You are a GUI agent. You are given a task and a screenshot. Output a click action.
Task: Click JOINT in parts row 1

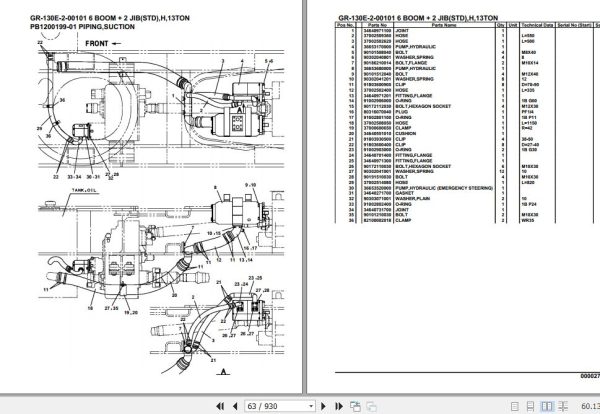[402, 30]
